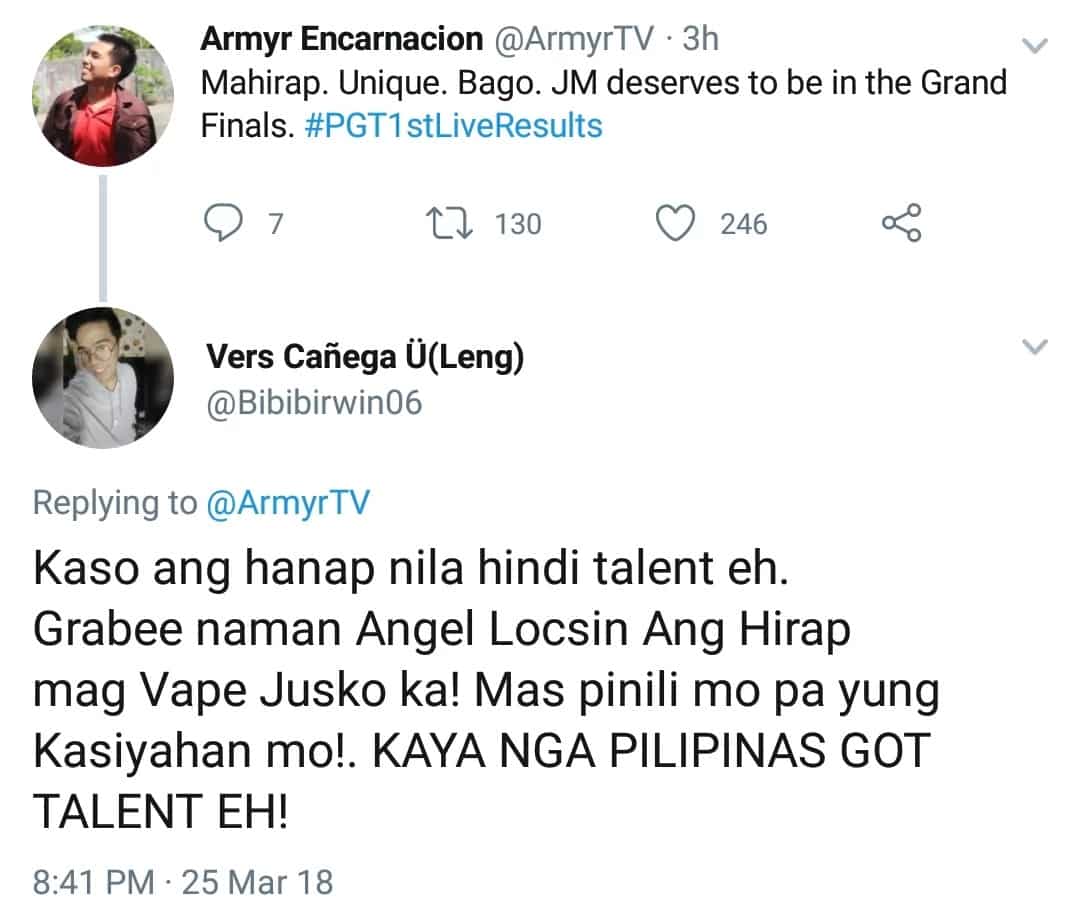Share the tweet via share icon

902,222
